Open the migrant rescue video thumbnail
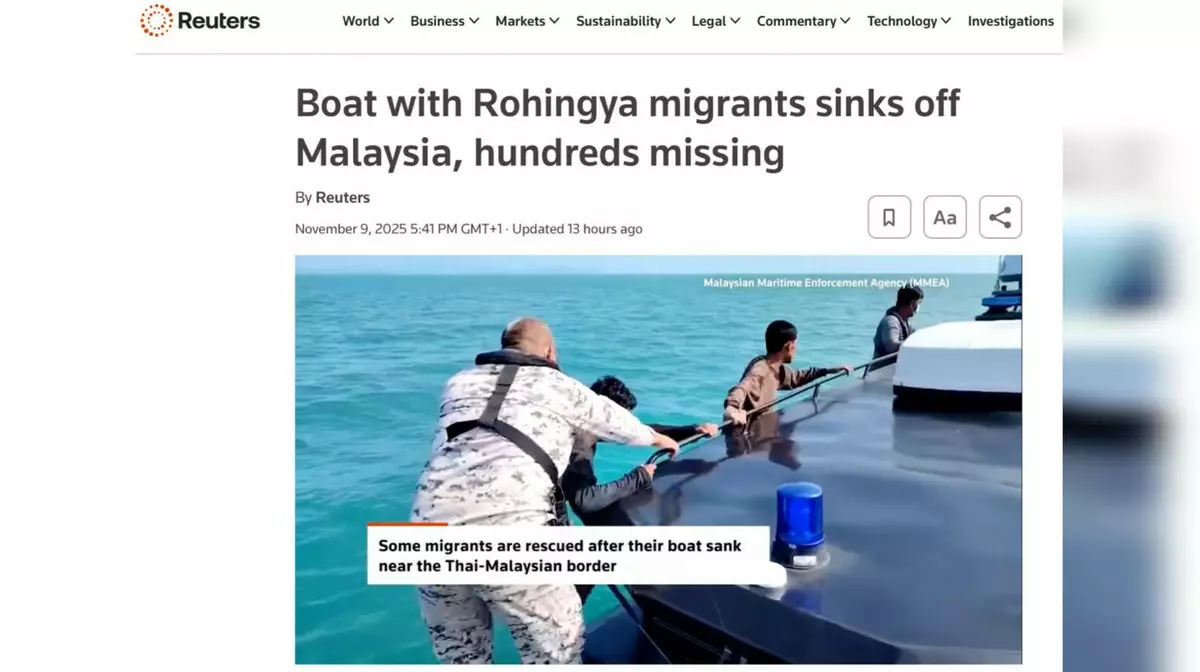 (658, 459)
